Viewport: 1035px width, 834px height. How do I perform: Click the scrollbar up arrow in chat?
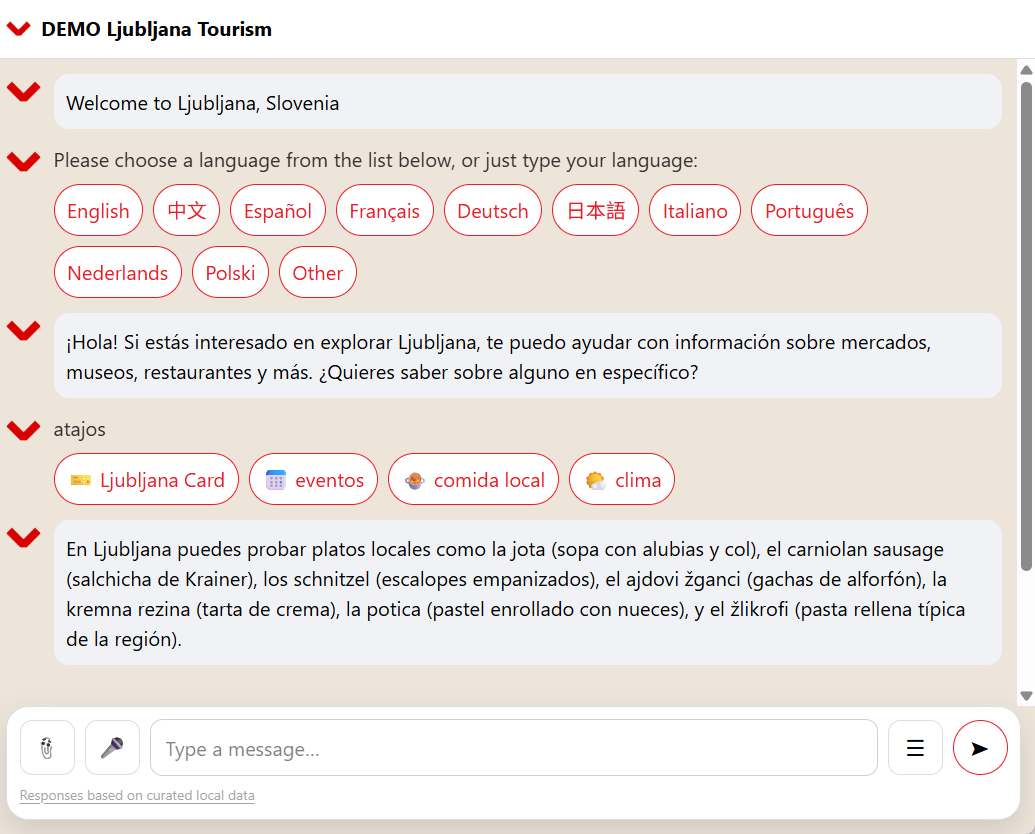[x=1025, y=69]
